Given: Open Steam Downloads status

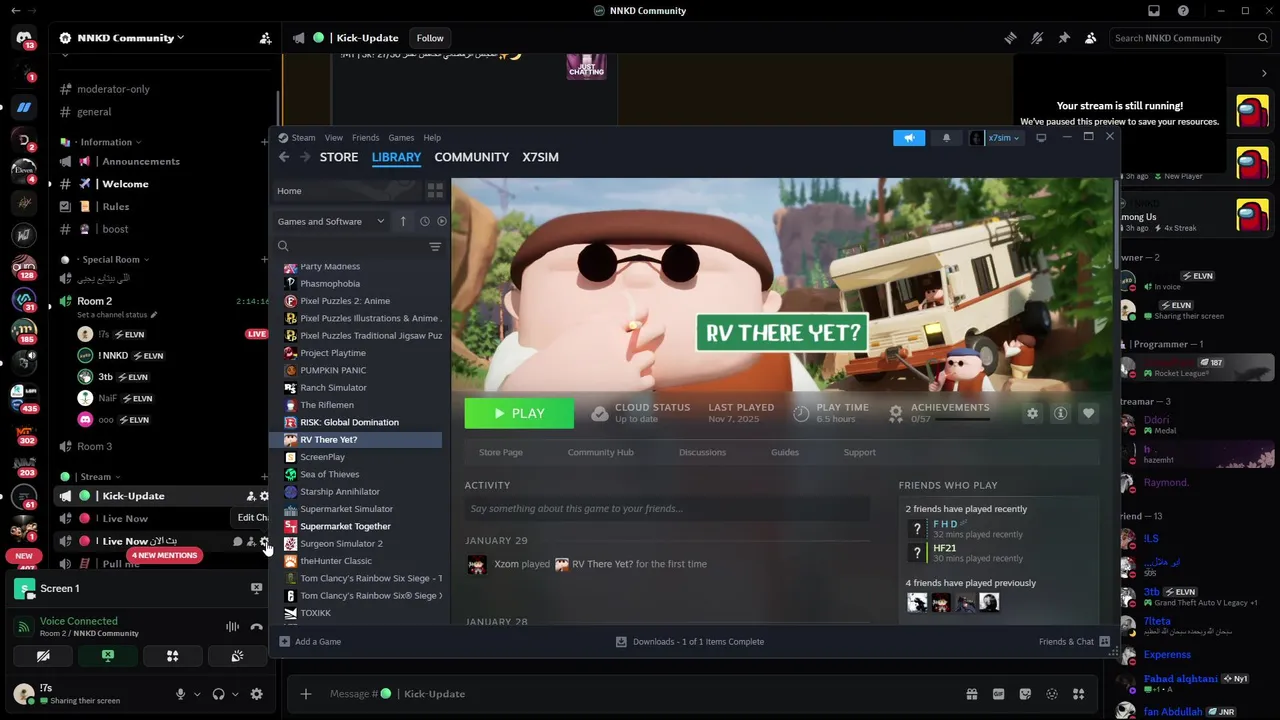Looking at the screenshot, I should 689,641.
